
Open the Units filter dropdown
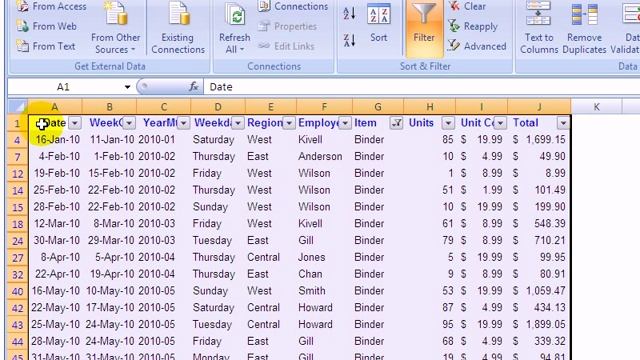(x=448, y=123)
